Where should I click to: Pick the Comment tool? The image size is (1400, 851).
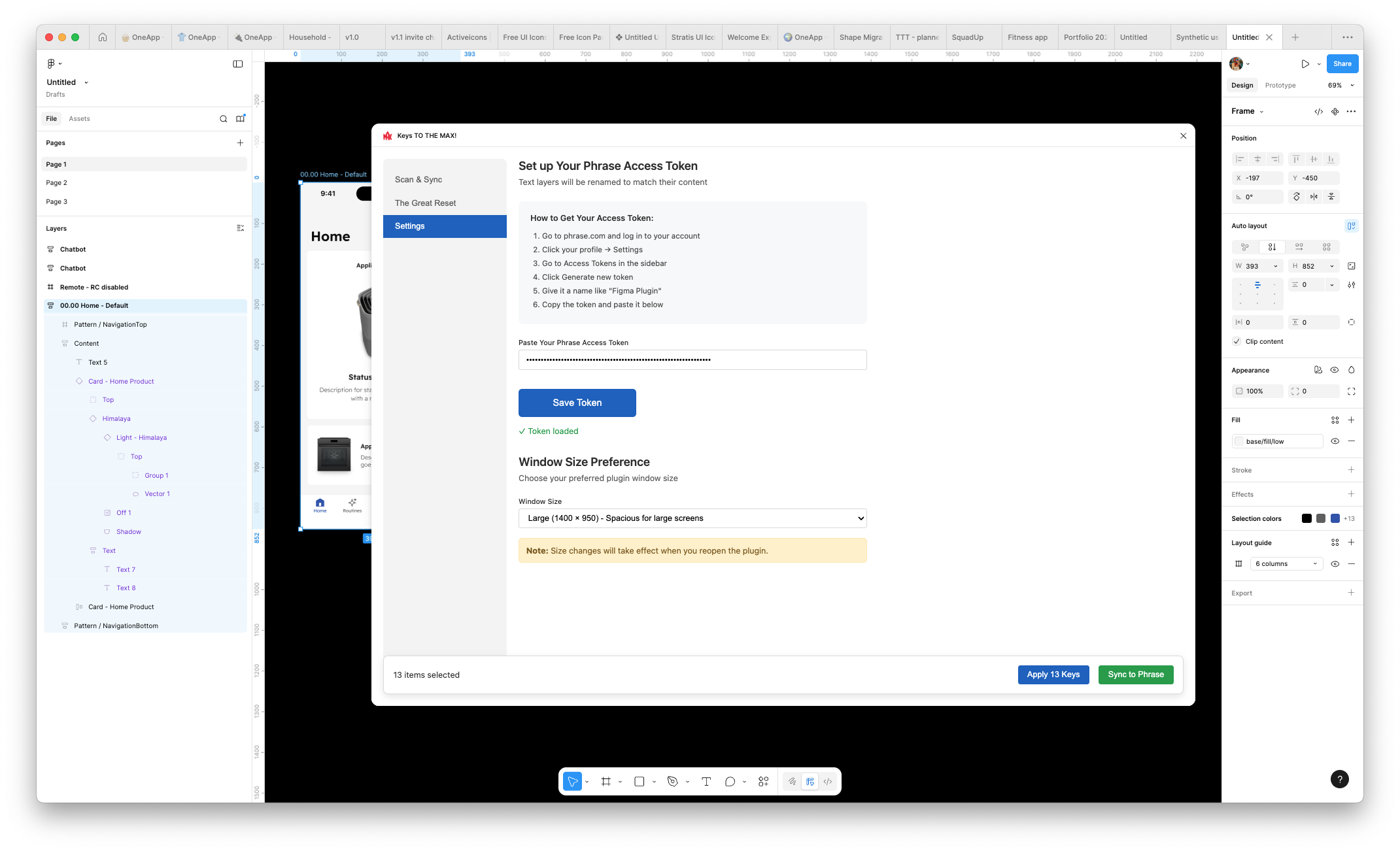tap(730, 782)
